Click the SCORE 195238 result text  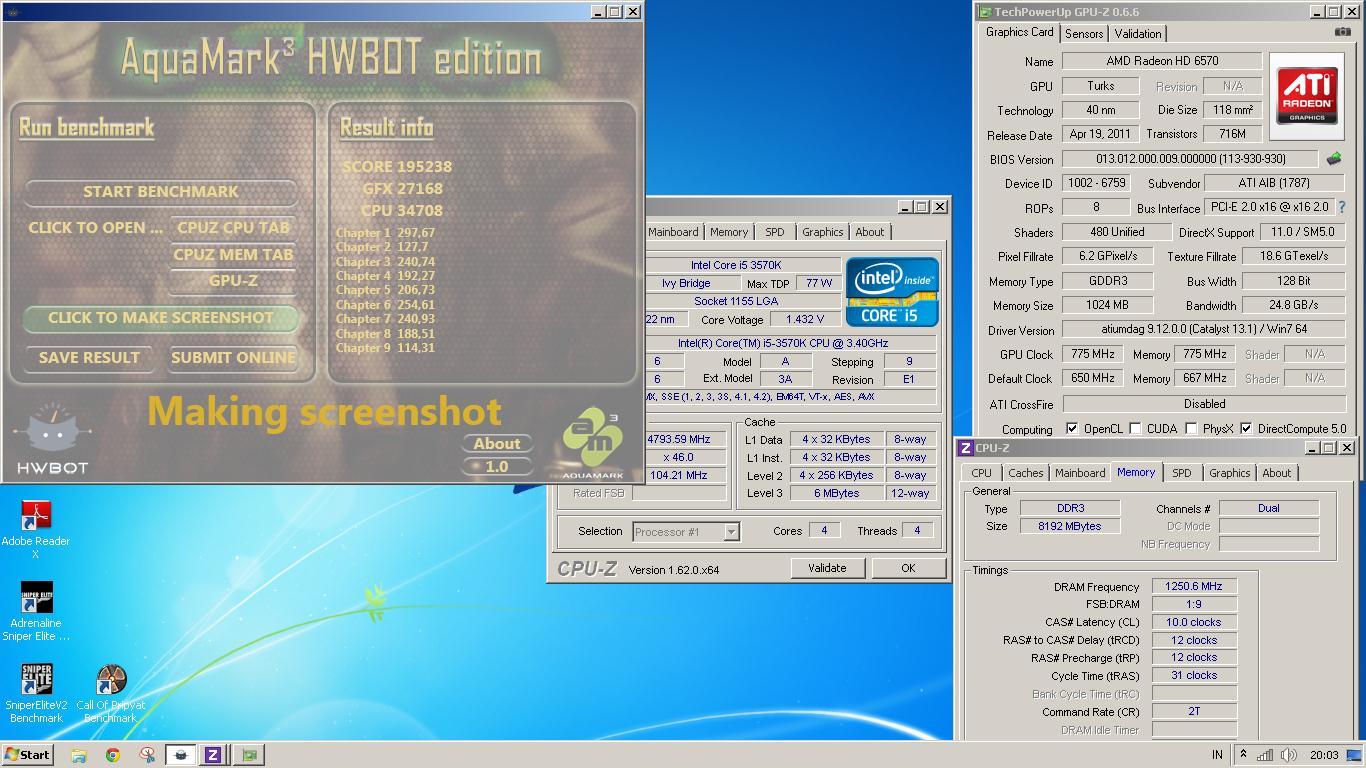click(x=397, y=167)
